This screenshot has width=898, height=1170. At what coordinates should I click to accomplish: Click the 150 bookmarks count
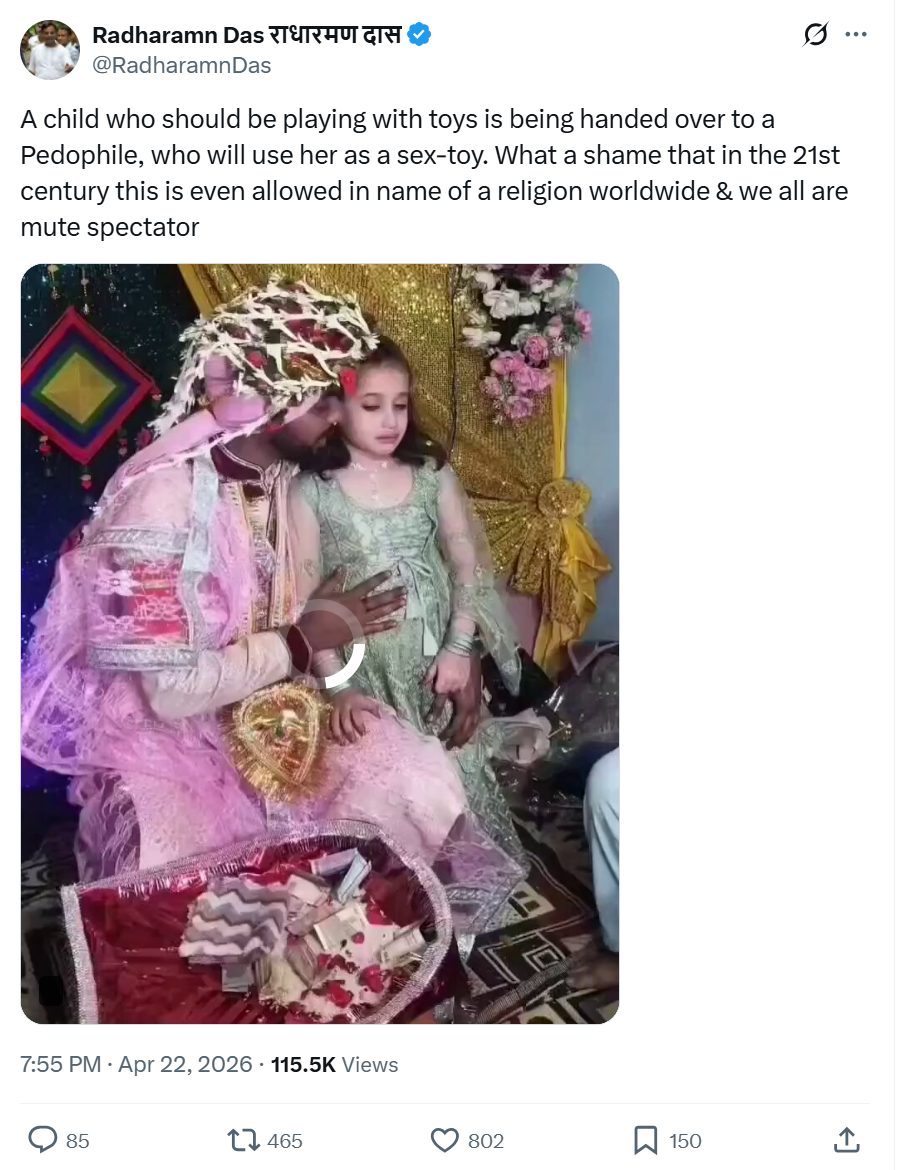coord(685,1141)
